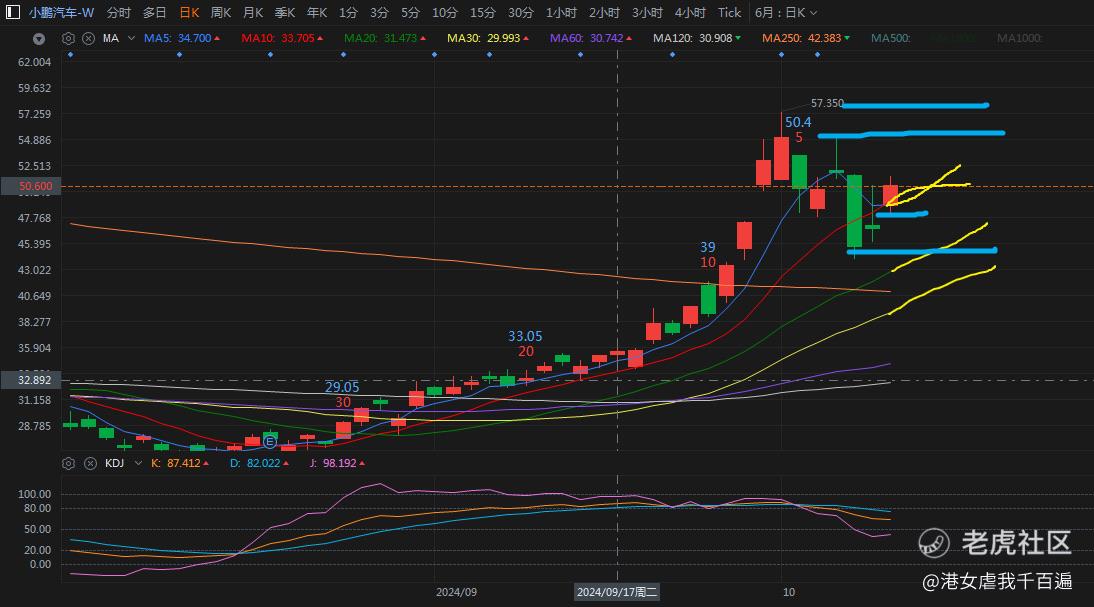Screen dimensions: 1094x607
Task: Click the 62.004 price axis label
Action: [34, 62]
